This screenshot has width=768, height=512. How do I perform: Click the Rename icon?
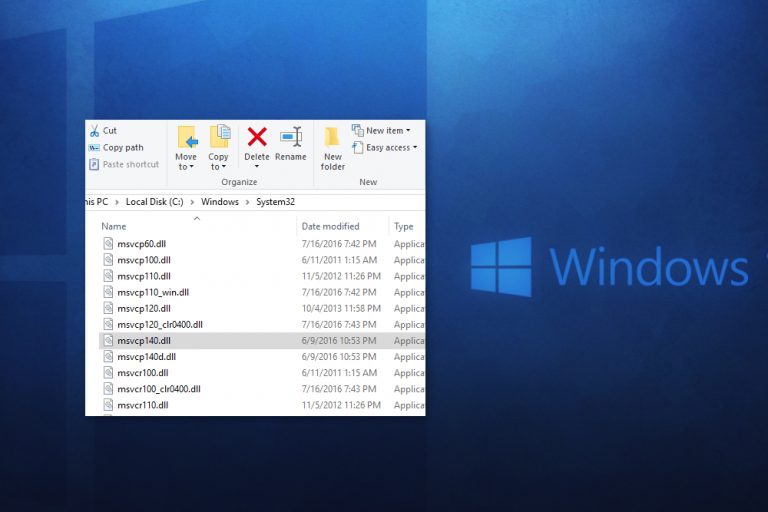tap(291, 137)
